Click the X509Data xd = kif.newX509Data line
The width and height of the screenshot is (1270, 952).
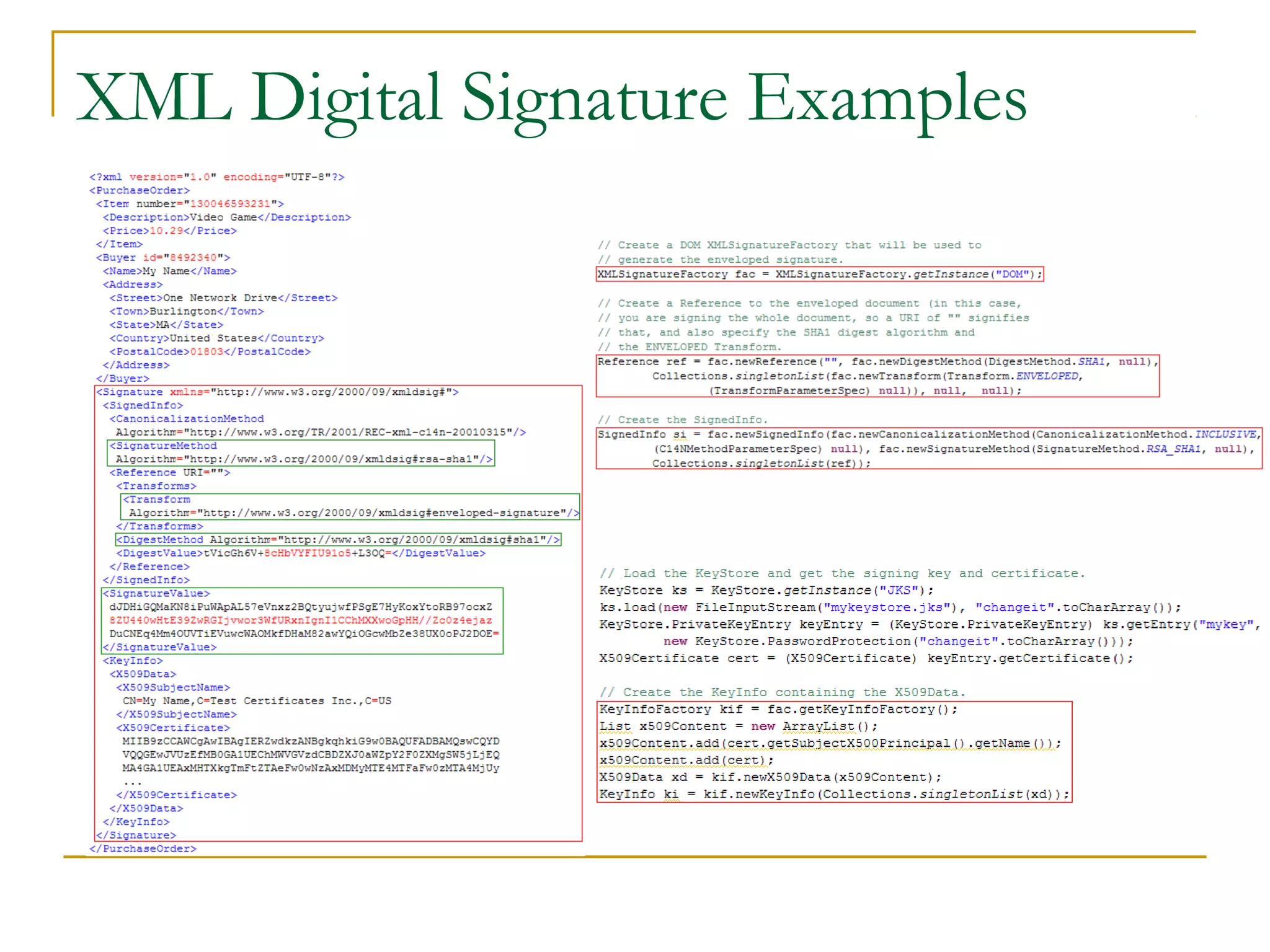pyautogui.click(x=771, y=777)
